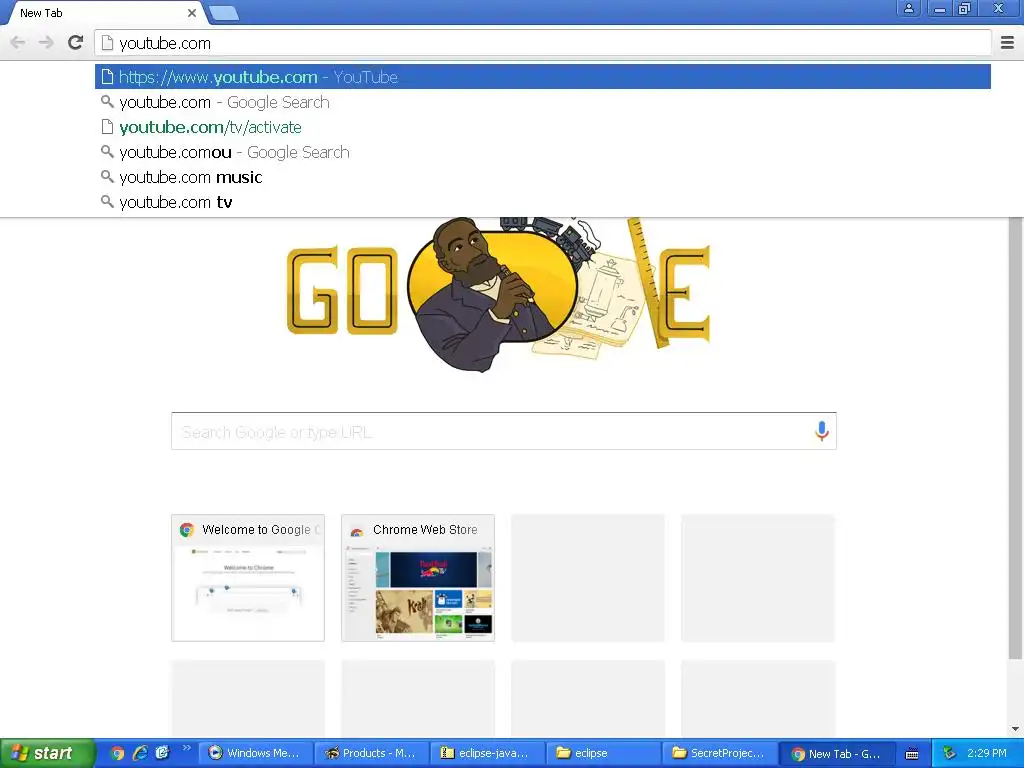Choose the https://www.youtube.com suggestion
Screen dimensions: 1024x768
click(x=543, y=77)
